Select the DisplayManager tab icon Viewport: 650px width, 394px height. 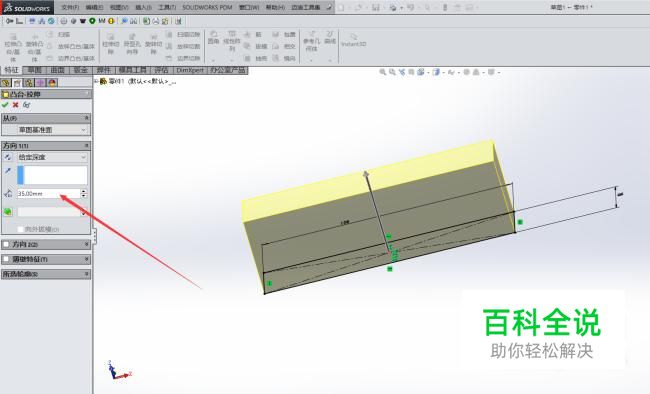tap(52, 83)
